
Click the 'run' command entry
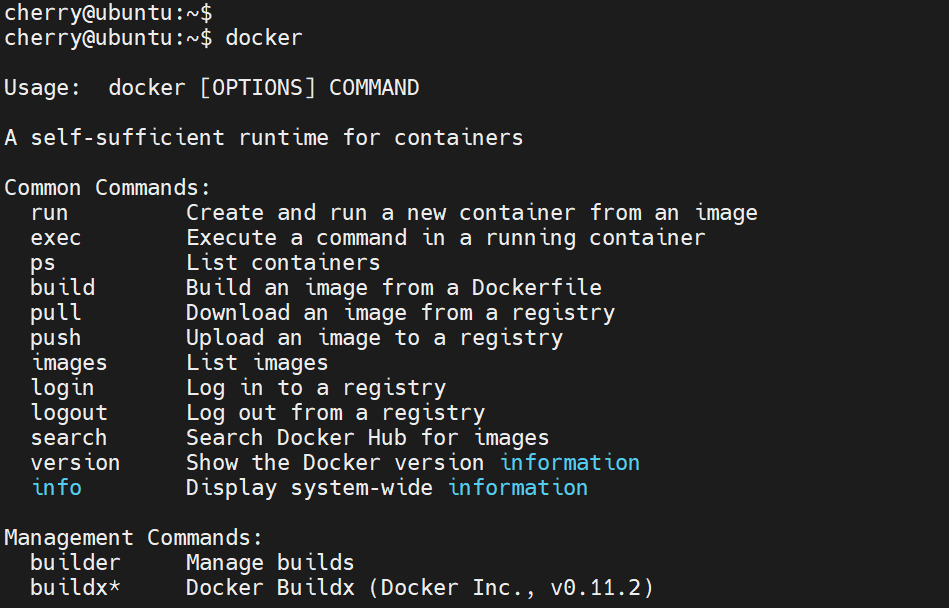coord(48,212)
